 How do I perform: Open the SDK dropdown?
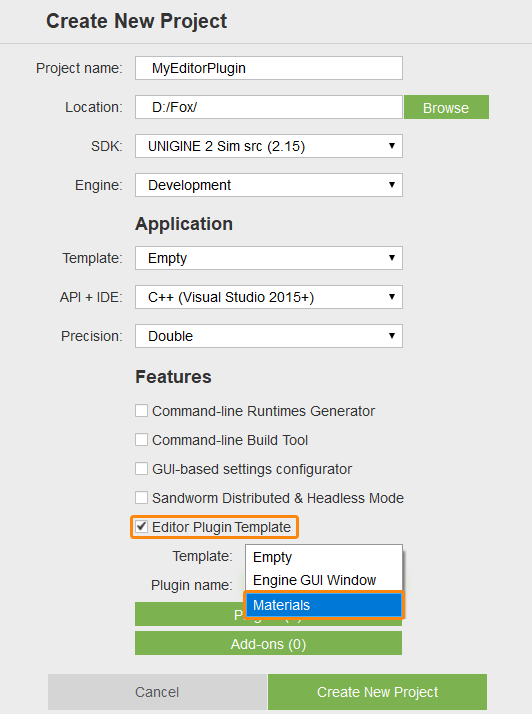click(x=269, y=146)
